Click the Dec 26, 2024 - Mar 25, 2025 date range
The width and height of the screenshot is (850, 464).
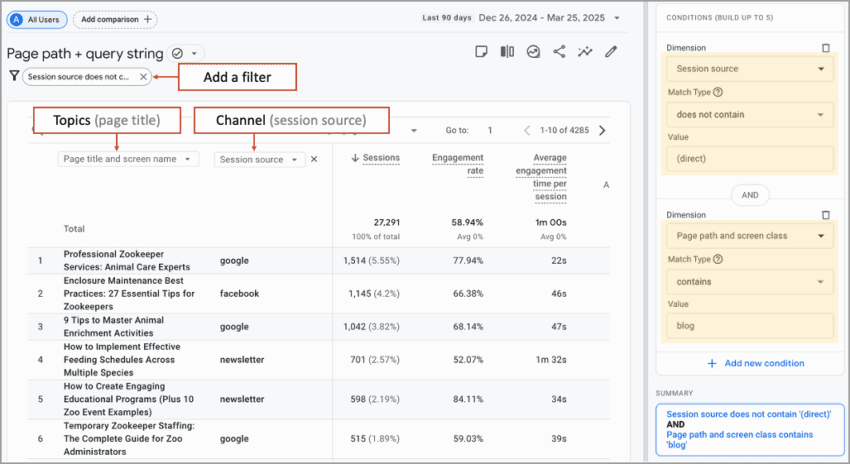(x=542, y=17)
